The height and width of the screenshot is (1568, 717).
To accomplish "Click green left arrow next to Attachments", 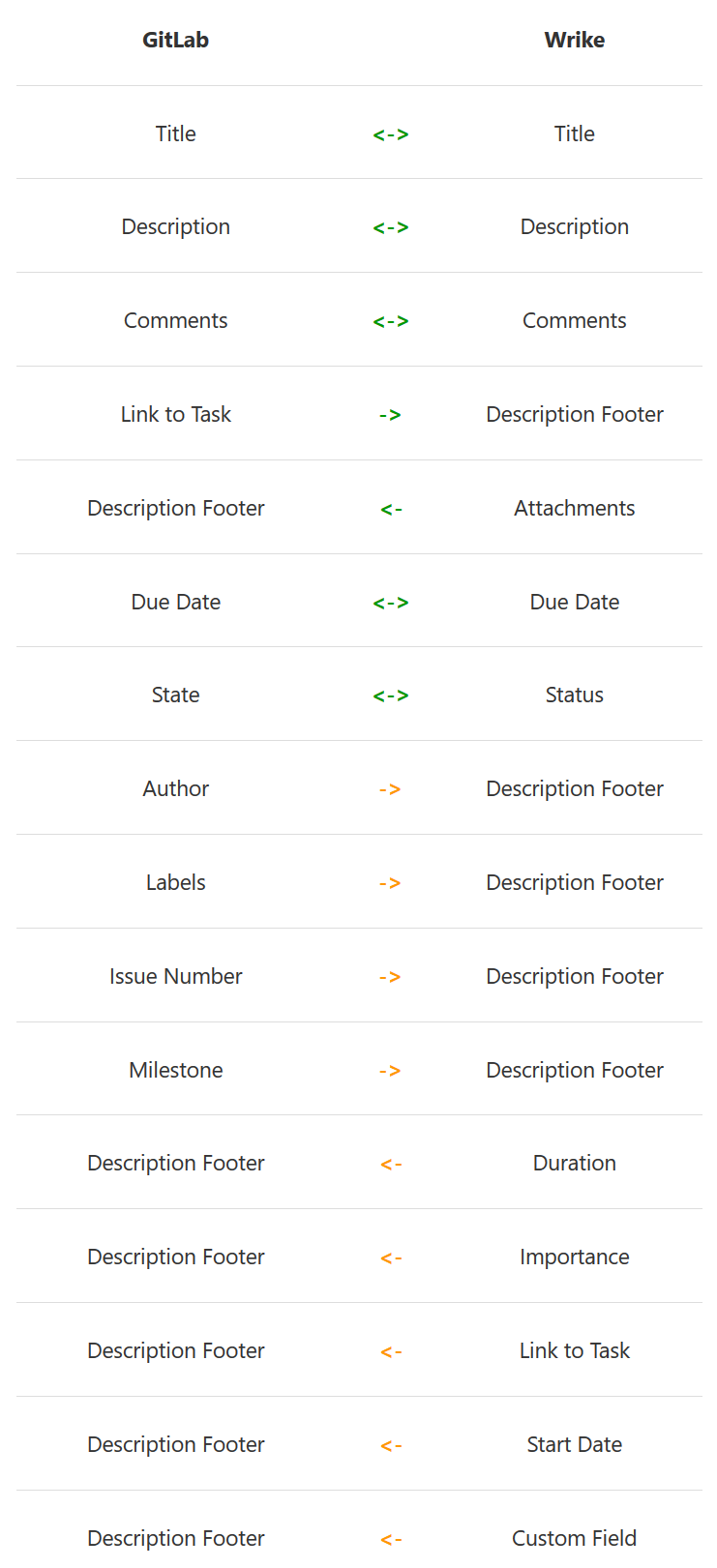I will point(391,509).
